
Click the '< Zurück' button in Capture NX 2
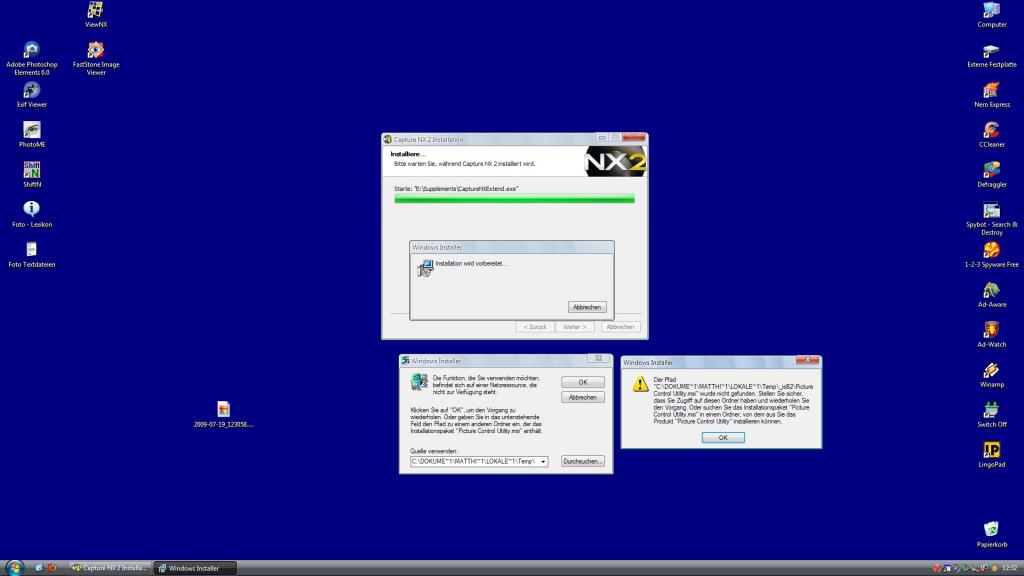coord(535,327)
